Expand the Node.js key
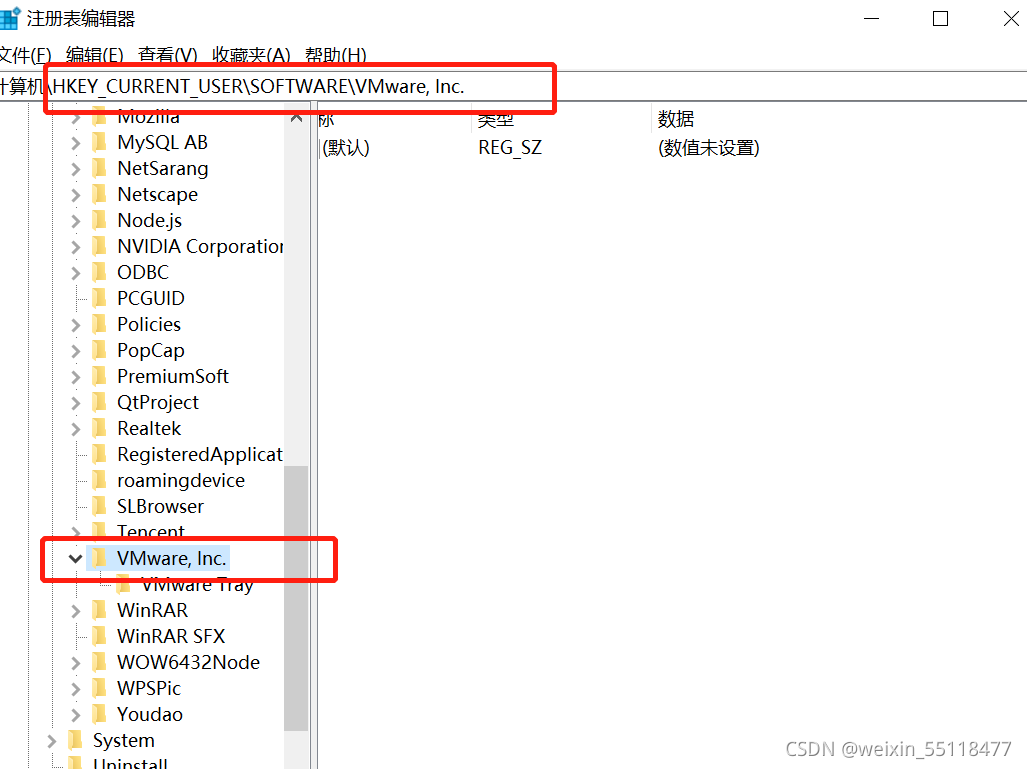Image resolution: width=1027 pixels, height=769 pixels. click(x=76, y=221)
